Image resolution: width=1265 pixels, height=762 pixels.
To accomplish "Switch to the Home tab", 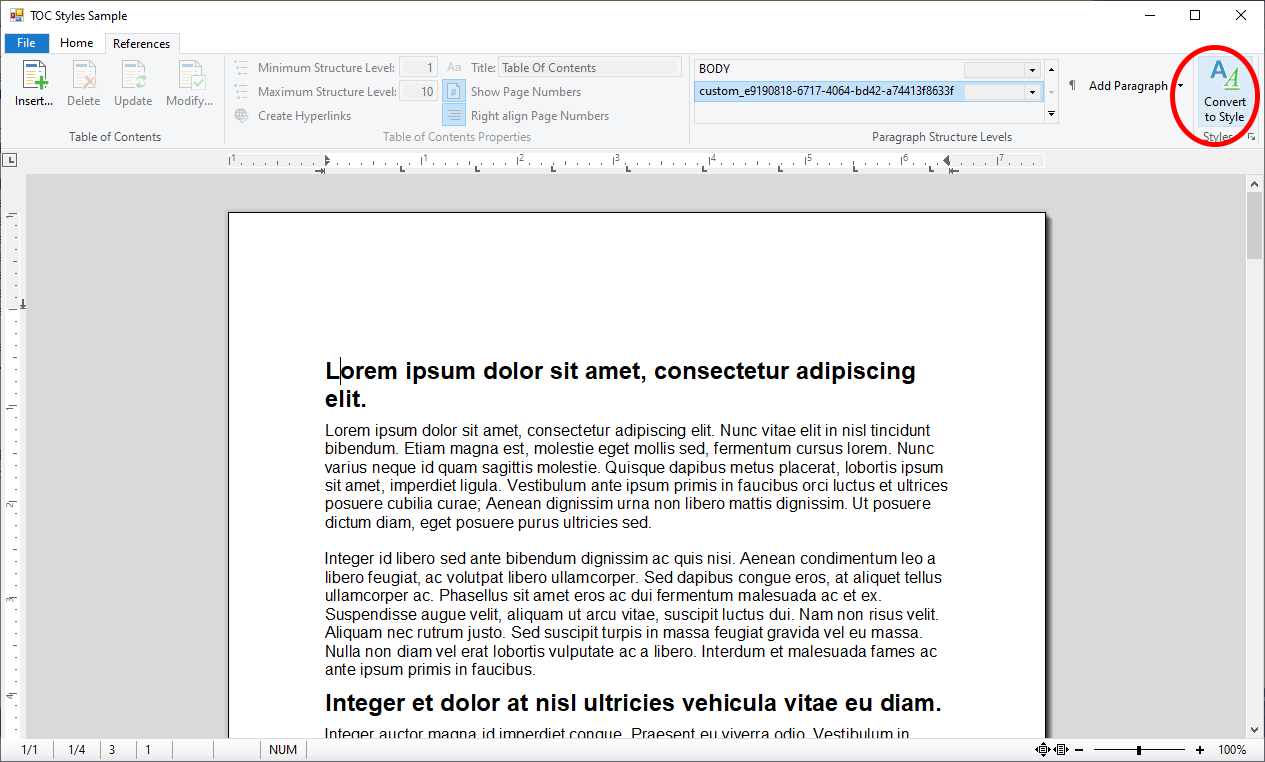I will tap(77, 43).
